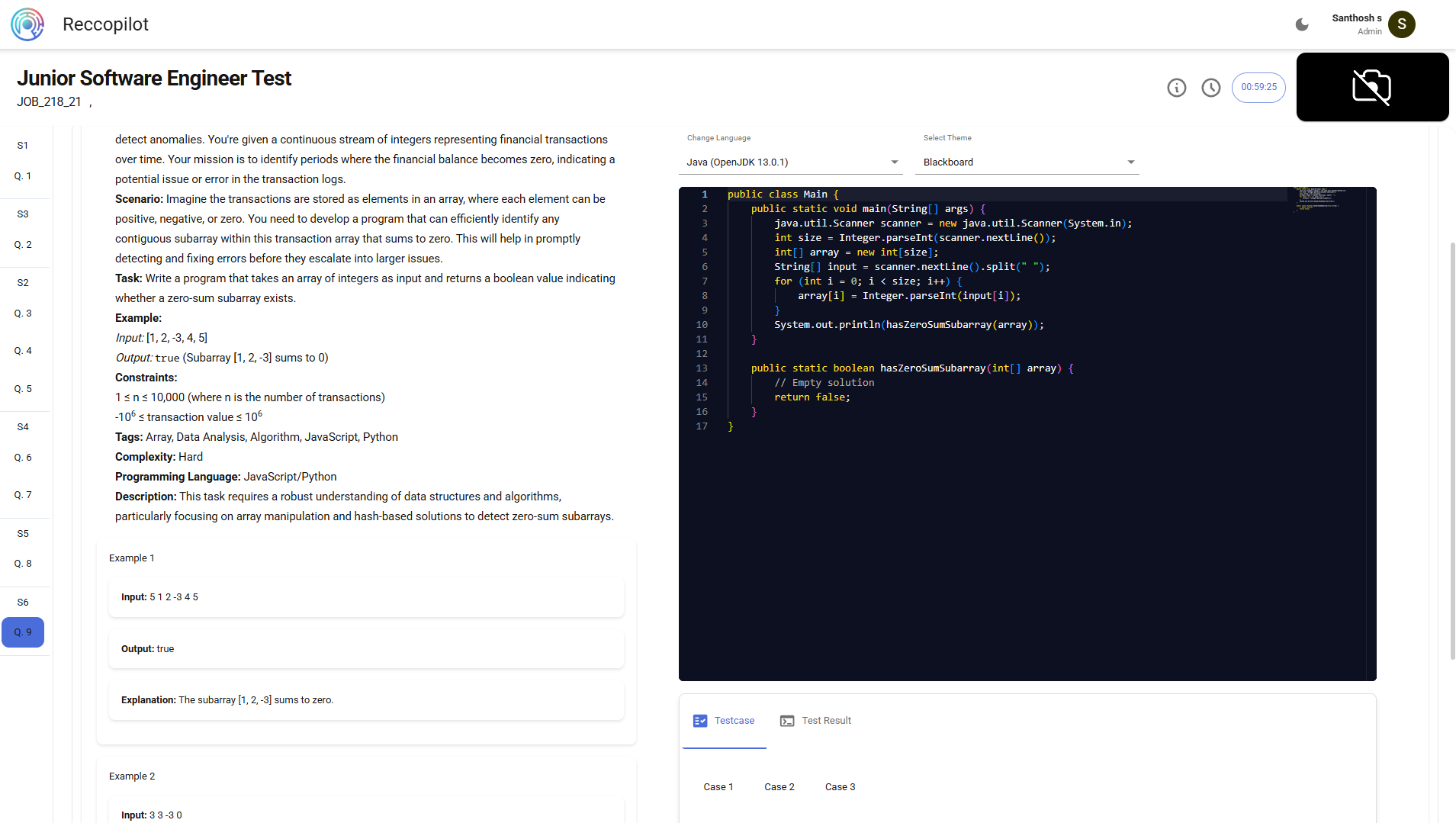Open the Select Theme dropdown
Screen dimensions: 1456x823
[x=1027, y=162]
